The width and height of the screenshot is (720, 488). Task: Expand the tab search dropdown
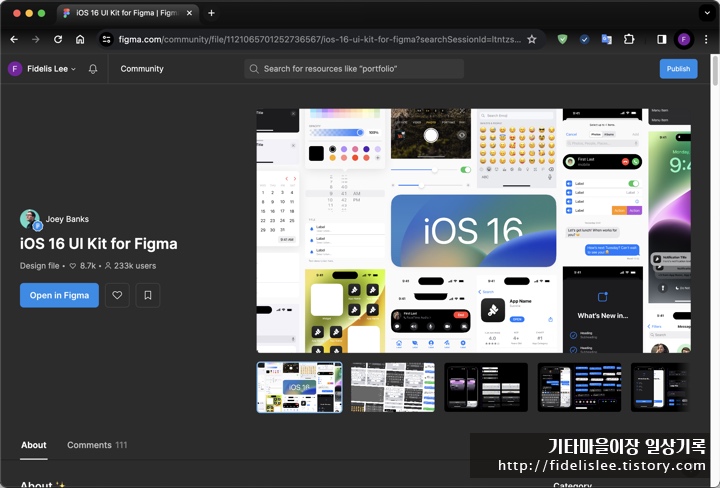(x=707, y=13)
